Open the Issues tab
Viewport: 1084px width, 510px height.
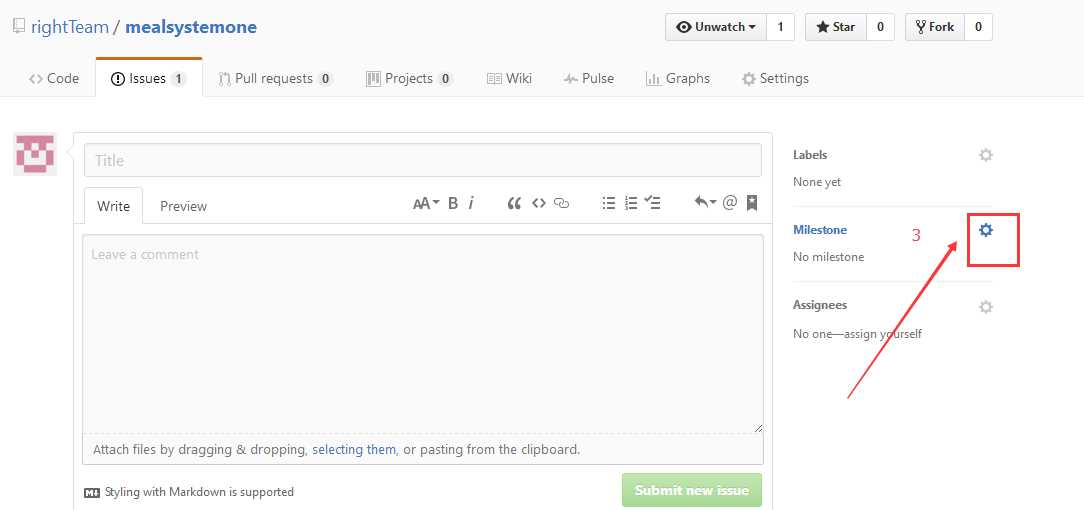coord(149,79)
